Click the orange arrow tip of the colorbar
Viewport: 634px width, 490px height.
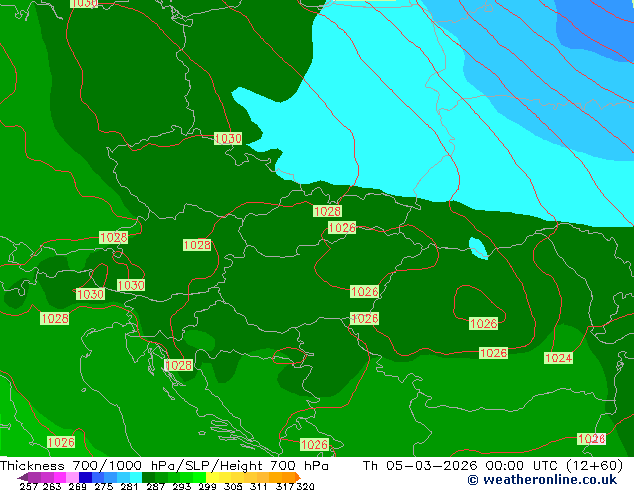coord(298,477)
